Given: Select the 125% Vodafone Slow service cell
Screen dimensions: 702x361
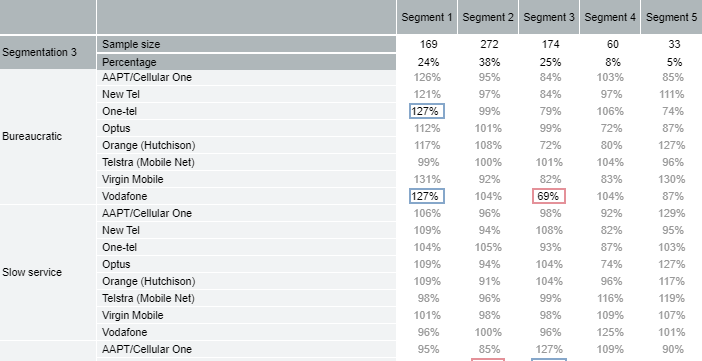Looking at the screenshot, I should click(610, 332).
